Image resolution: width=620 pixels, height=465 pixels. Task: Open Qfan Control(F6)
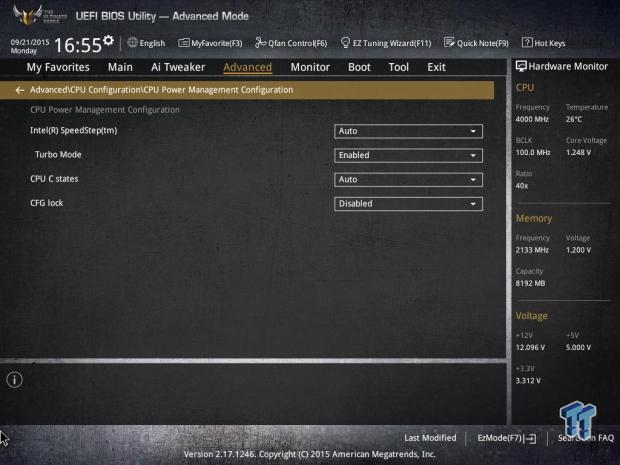(x=291, y=43)
